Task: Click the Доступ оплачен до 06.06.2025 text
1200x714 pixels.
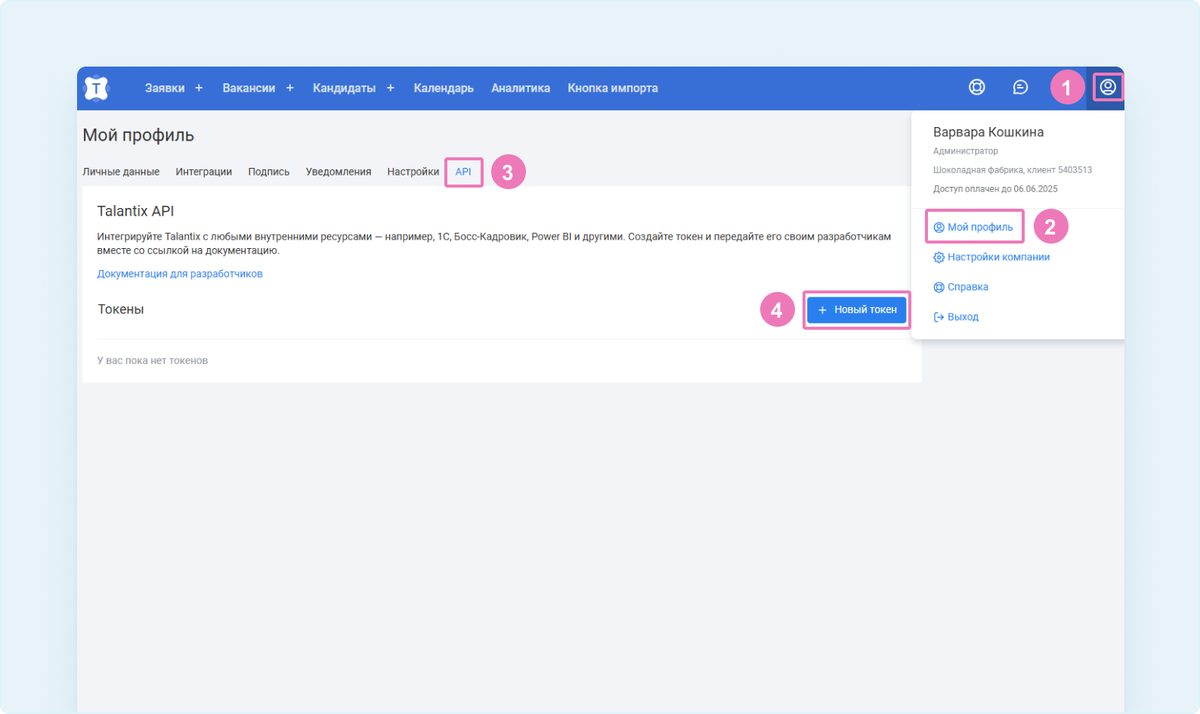Action: 995,188
